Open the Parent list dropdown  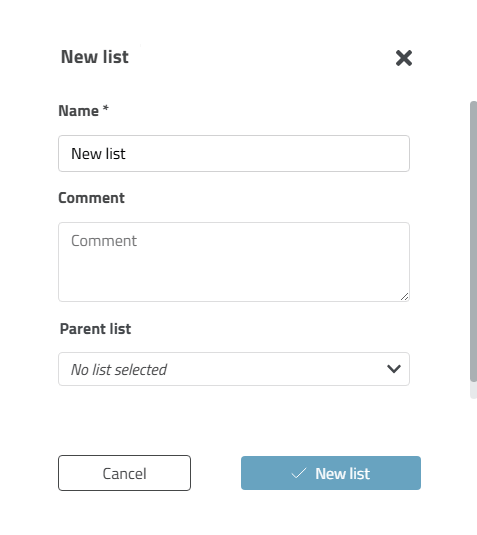234,369
